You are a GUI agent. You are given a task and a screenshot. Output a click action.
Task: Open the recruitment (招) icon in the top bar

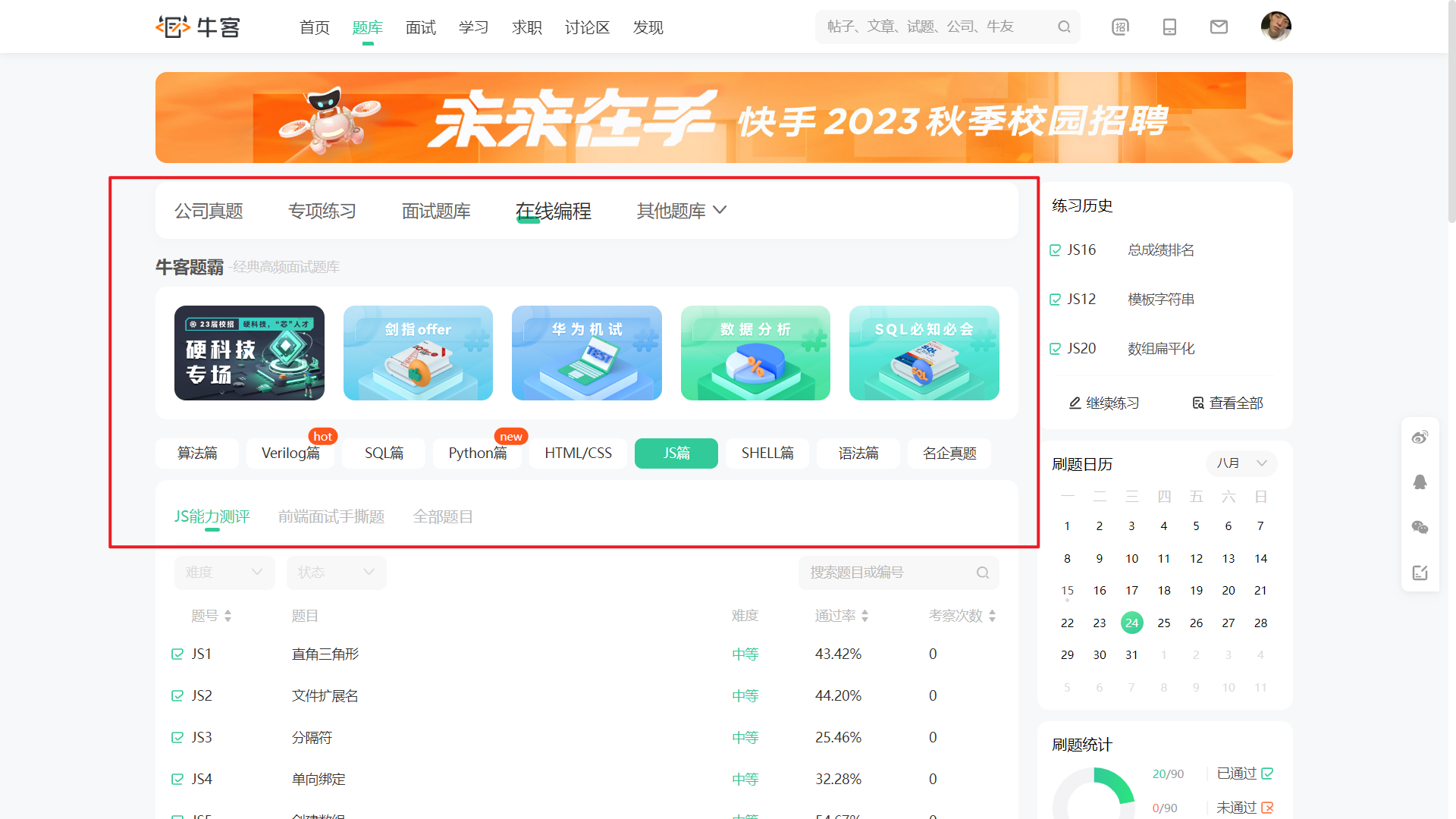point(1120,27)
